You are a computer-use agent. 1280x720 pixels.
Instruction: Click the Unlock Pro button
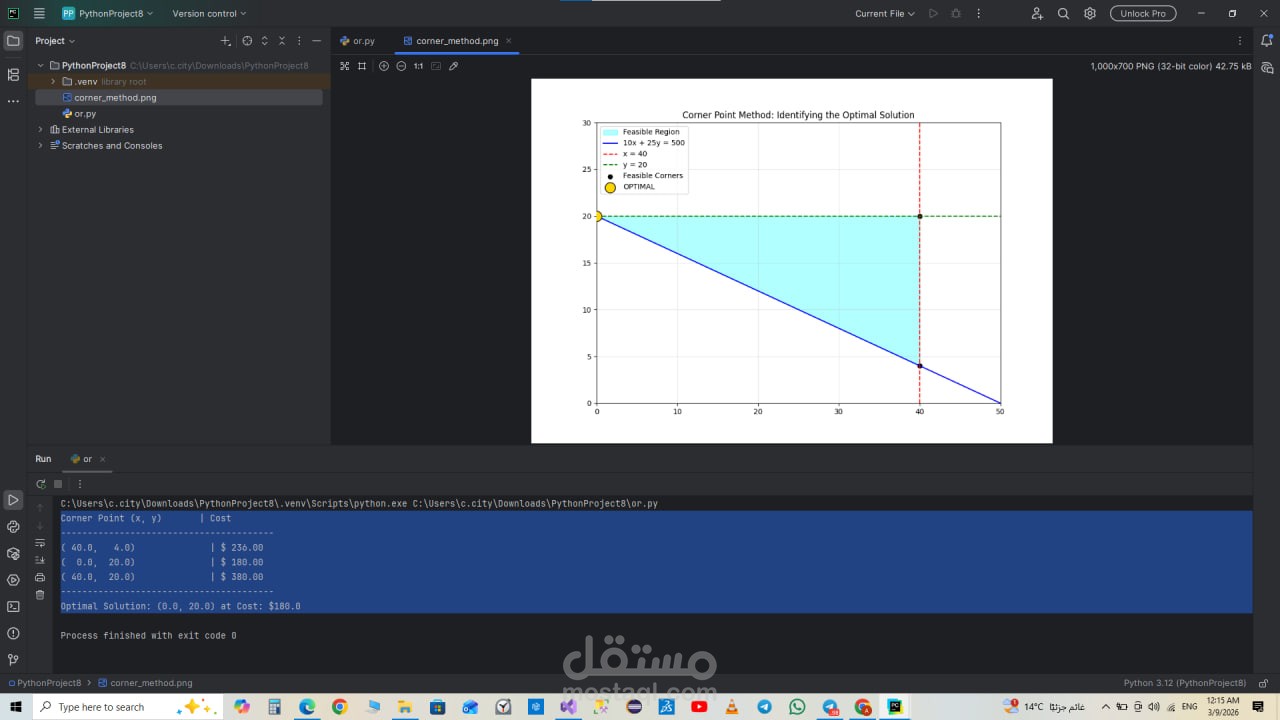[1142, 13]
